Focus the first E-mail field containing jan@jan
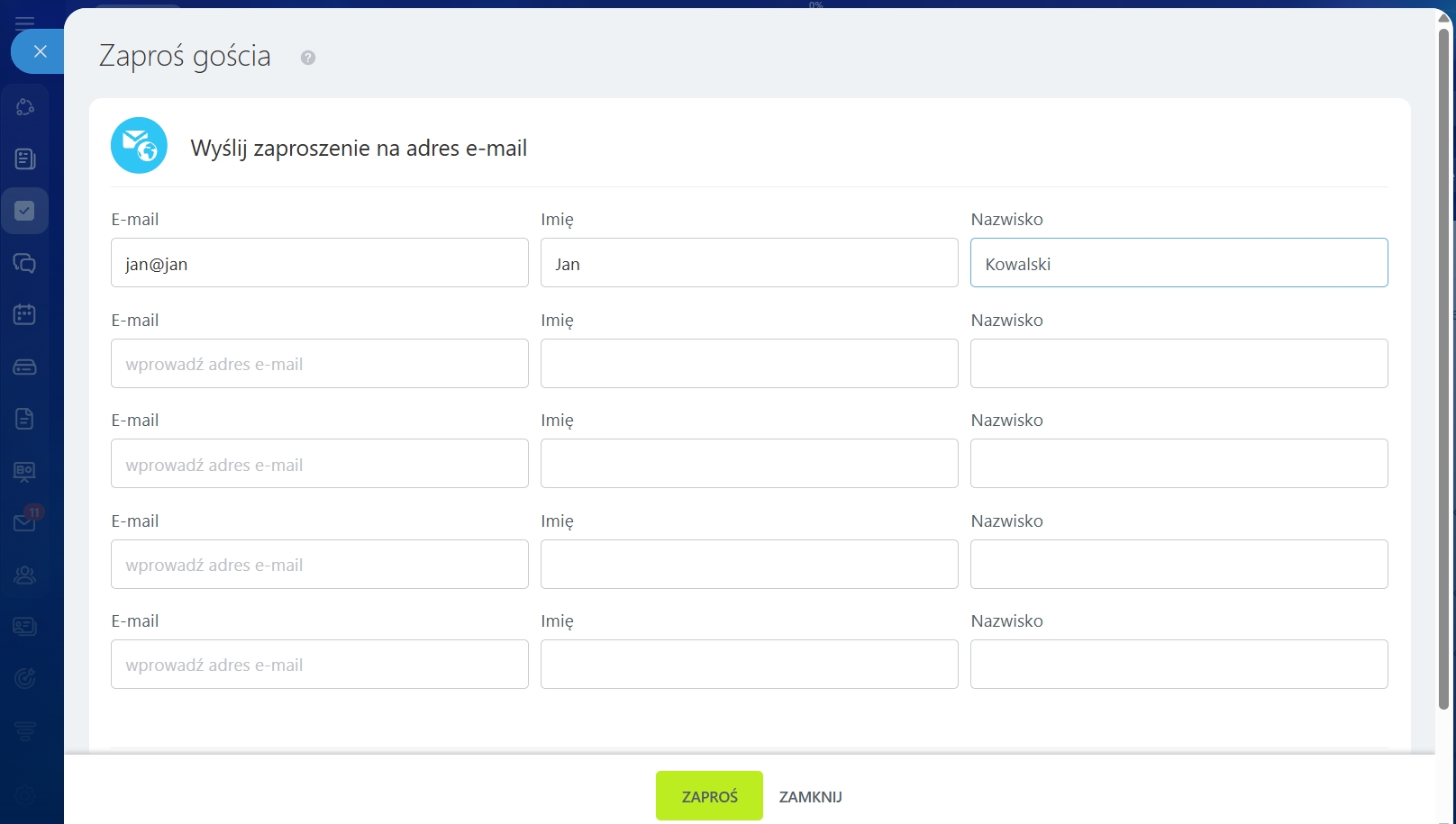 point(319,263)
